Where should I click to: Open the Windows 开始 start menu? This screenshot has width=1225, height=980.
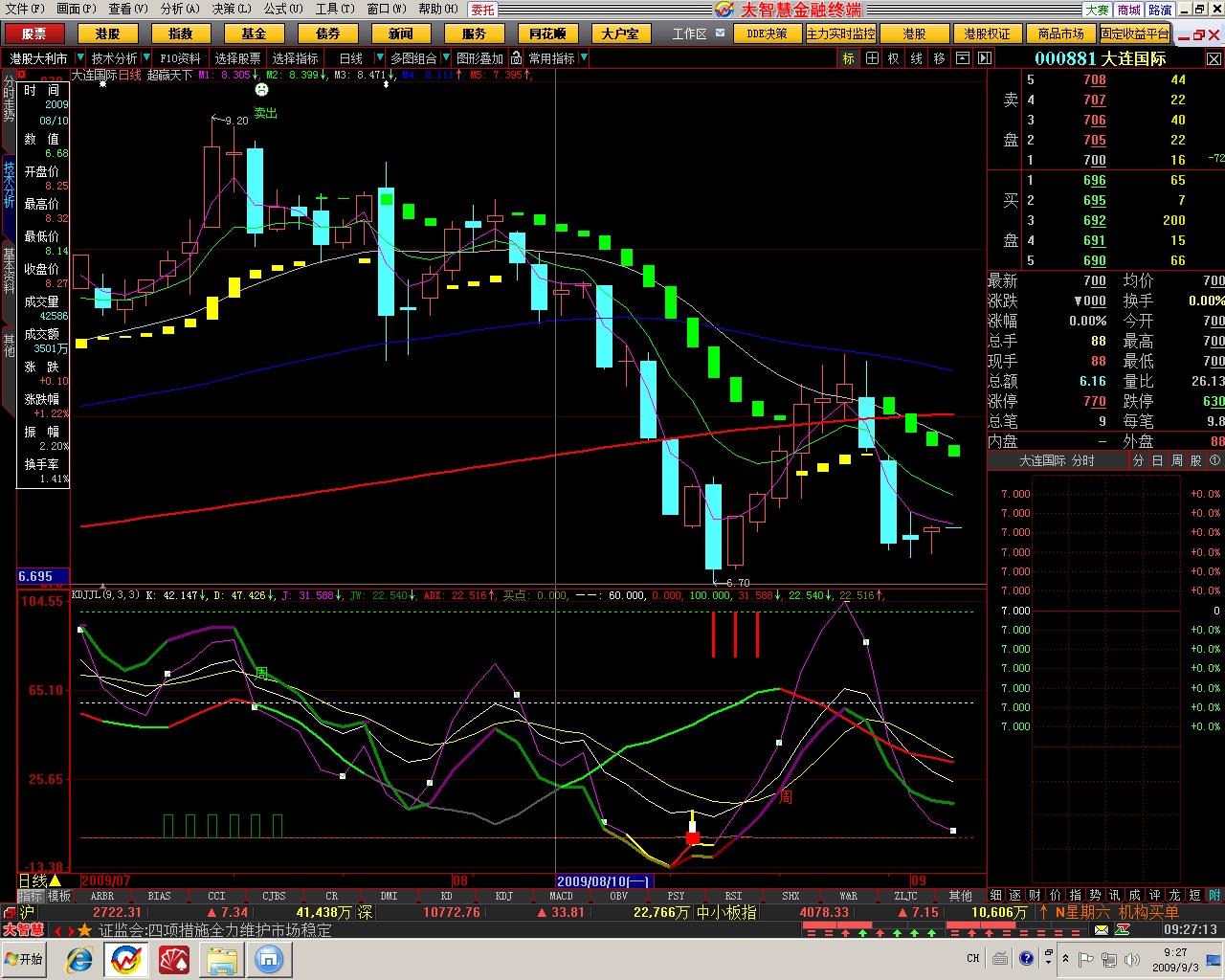(24, 959)
